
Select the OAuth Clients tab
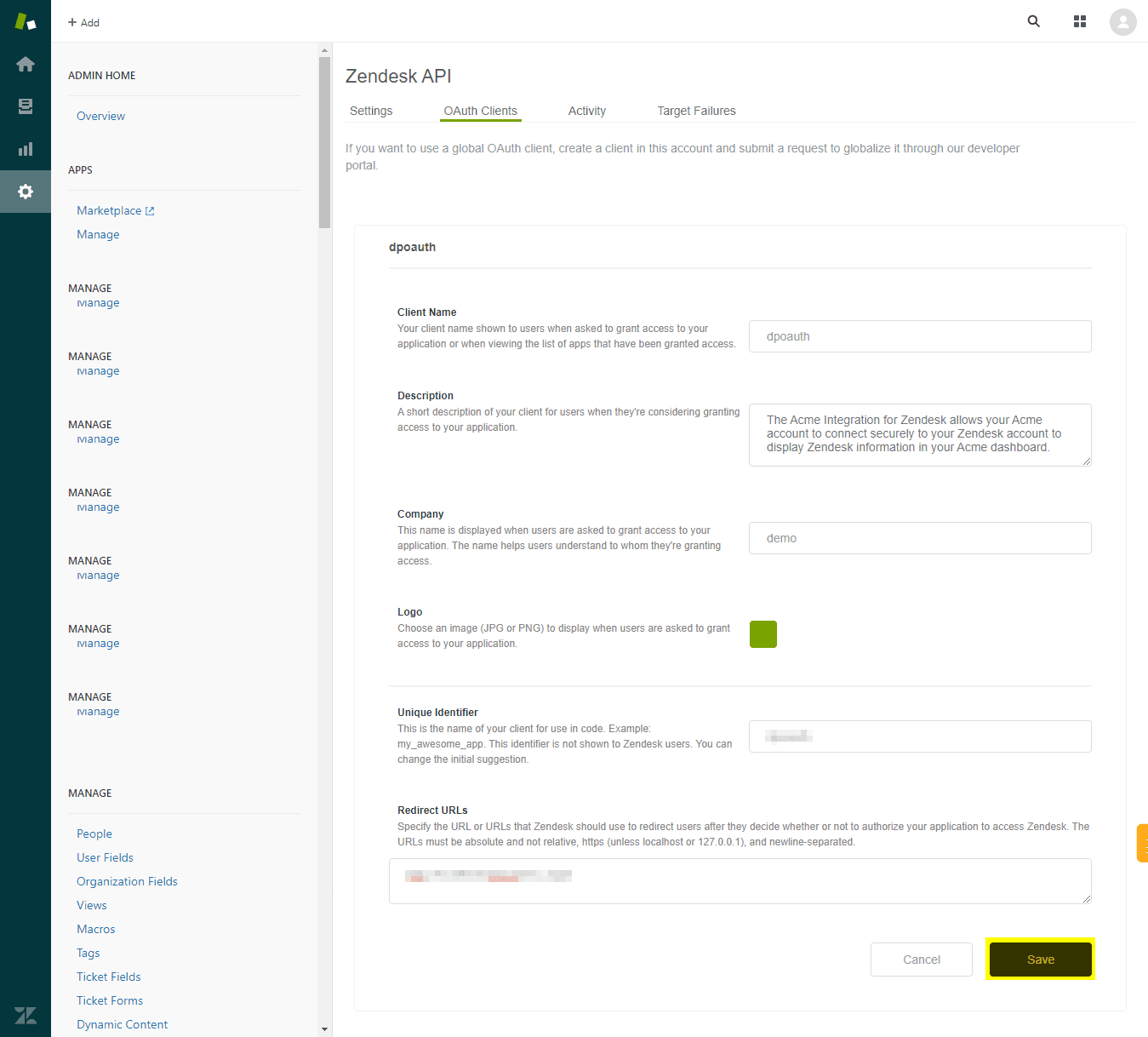480,111
